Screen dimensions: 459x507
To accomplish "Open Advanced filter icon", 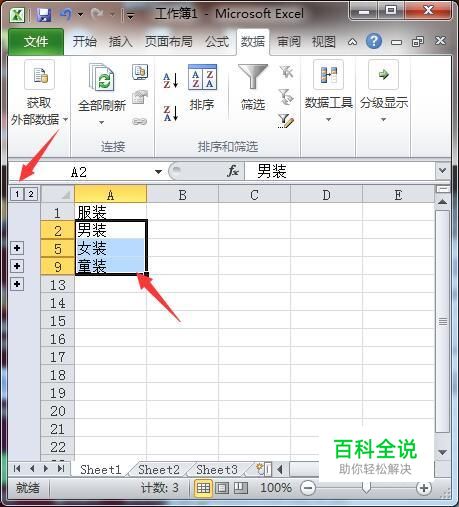I will 286,121.
